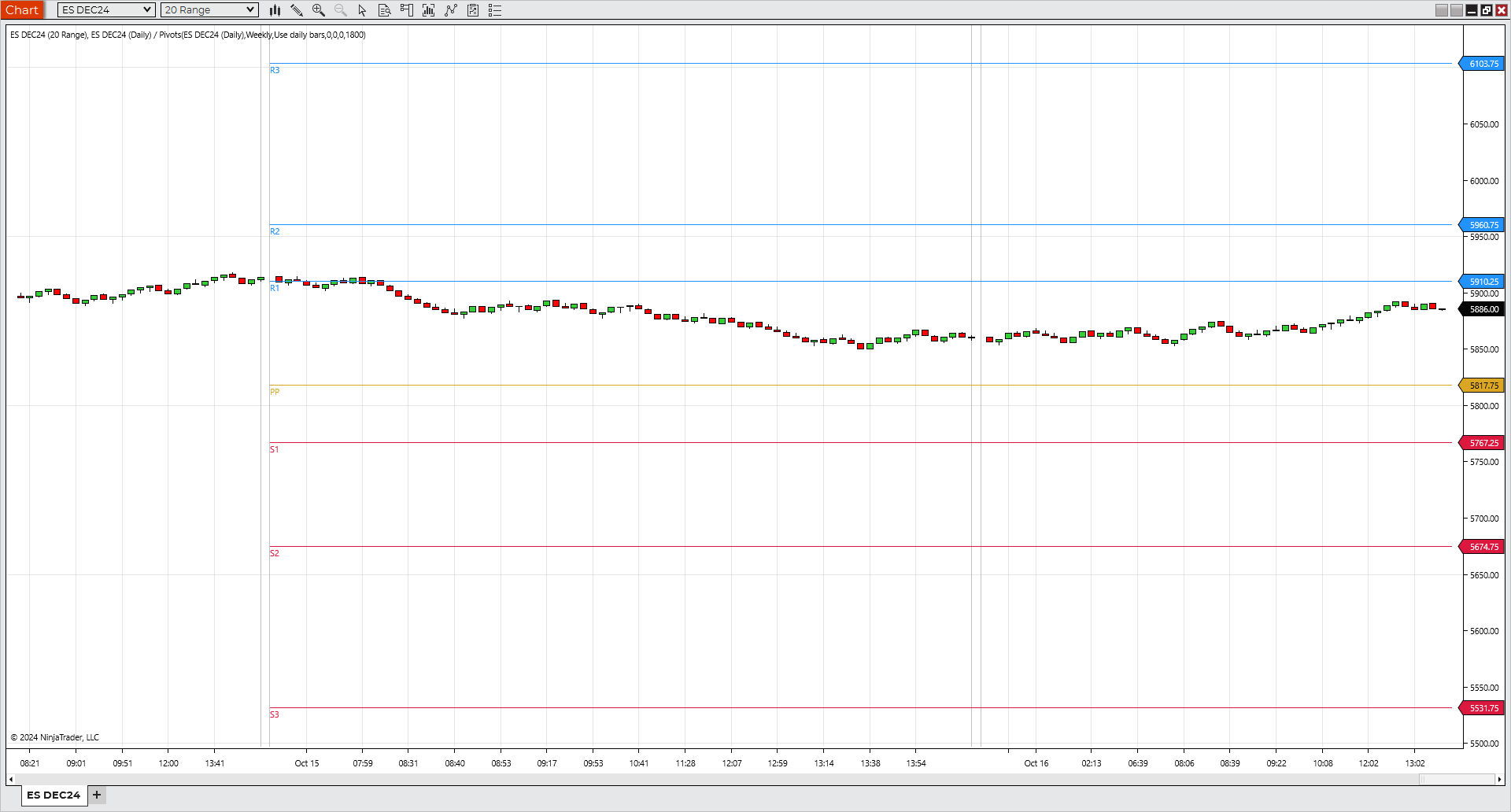Click the horizontal scrollbar thumb
The width and height of the screenshot is (1511, 812).
click(1457, 780)
